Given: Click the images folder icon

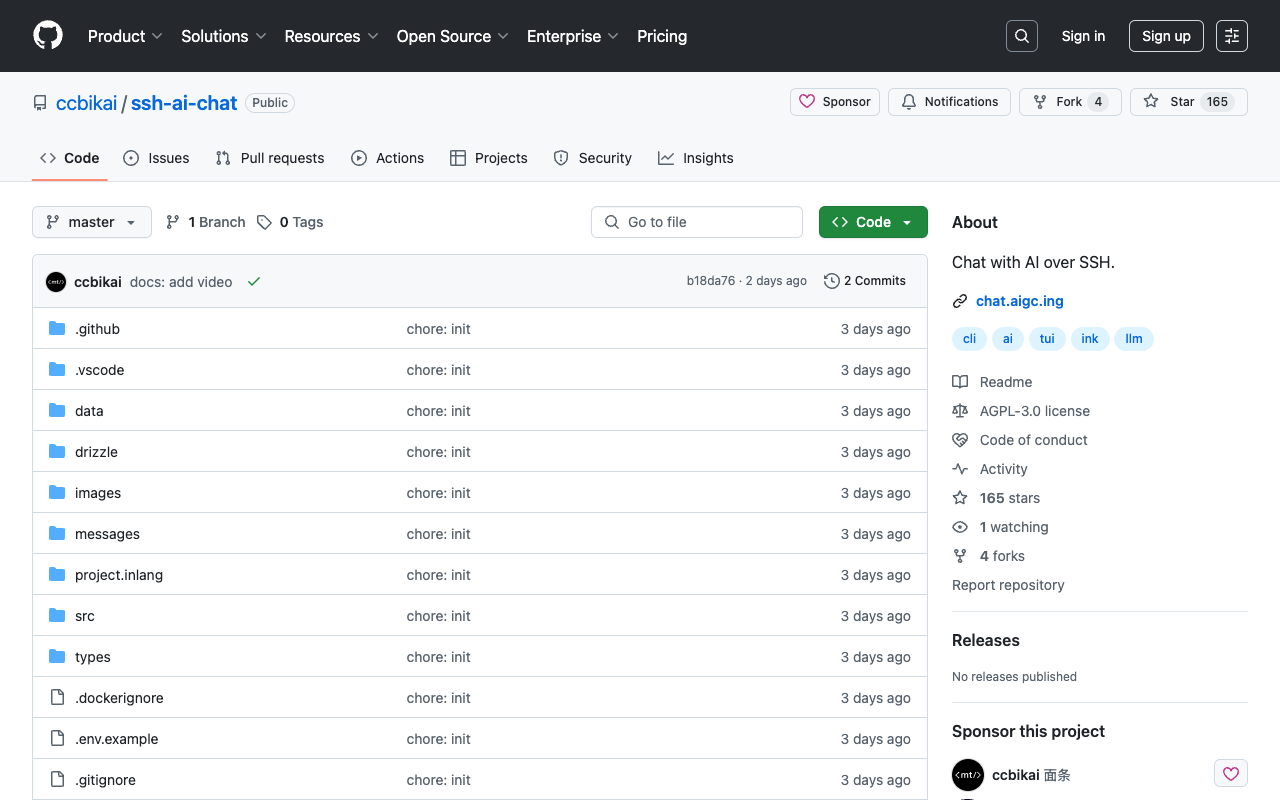Looking at the screenshot, I should [57, 493].
